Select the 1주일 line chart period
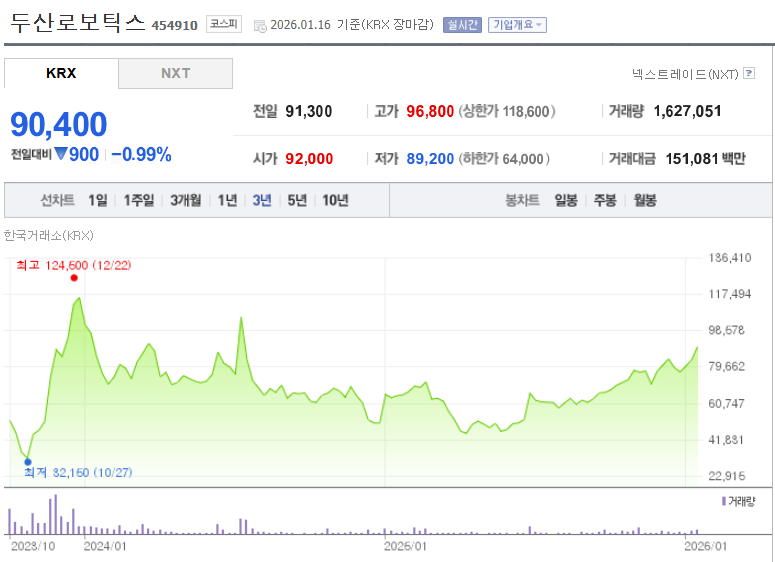 (139, 200)
